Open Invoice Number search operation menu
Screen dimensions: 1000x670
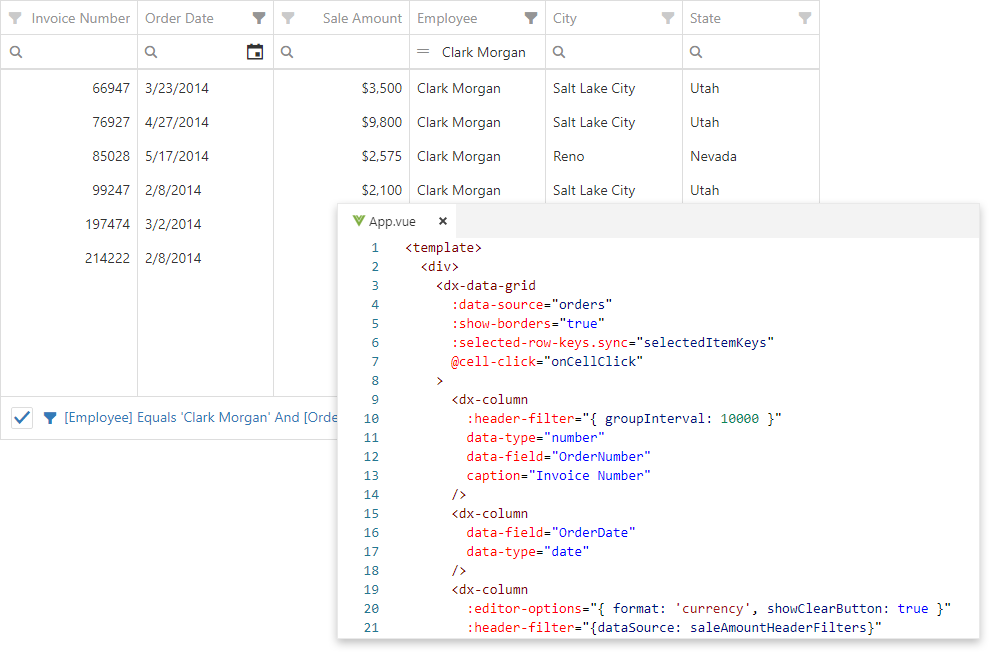(x=15, y=52)
